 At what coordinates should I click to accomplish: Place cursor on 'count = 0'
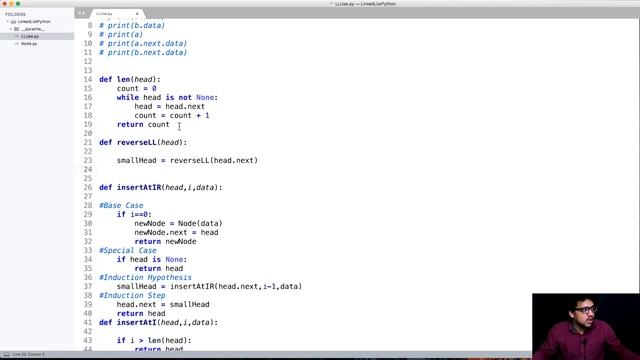[136, 88]
